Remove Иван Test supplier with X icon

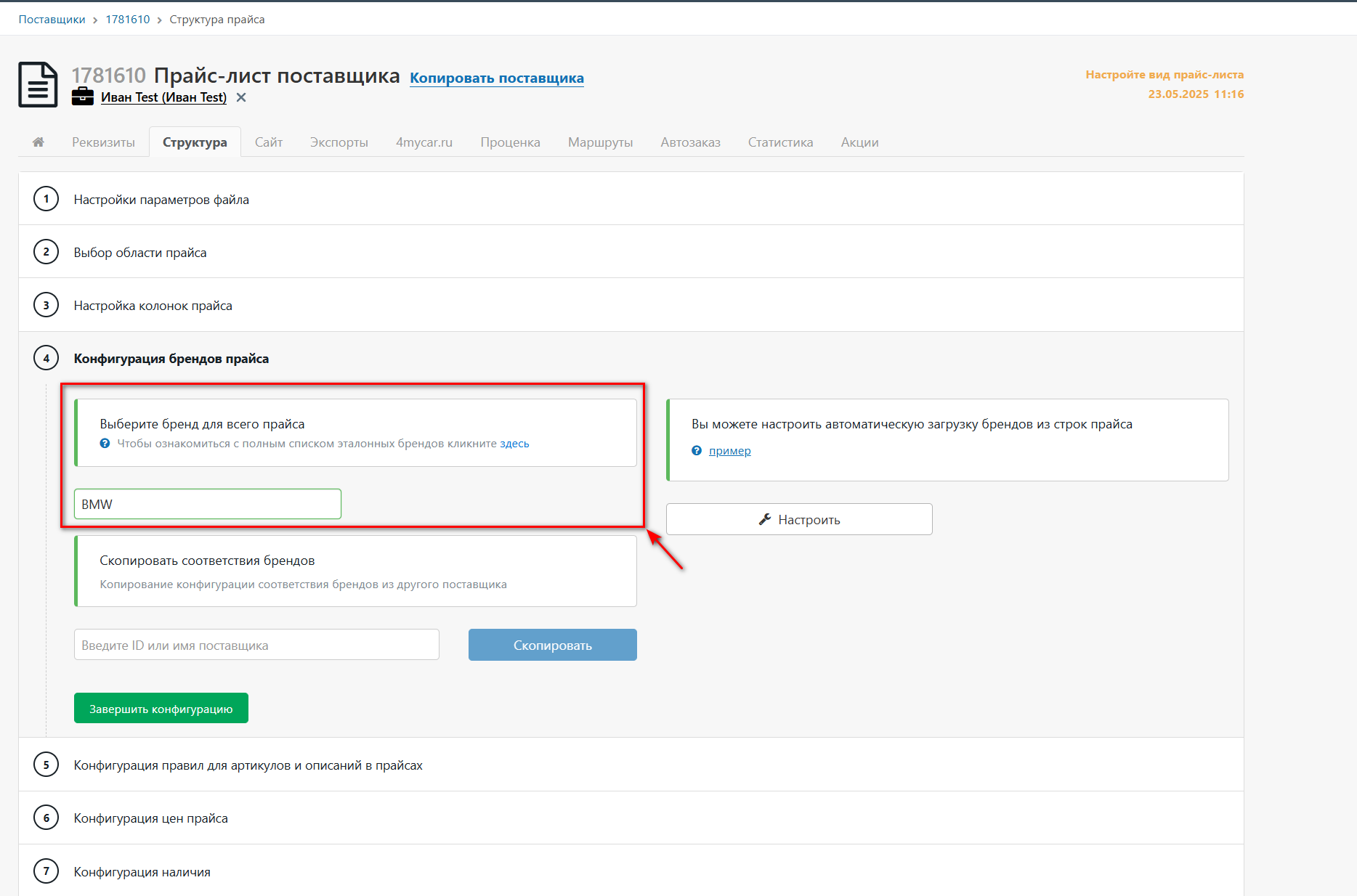tap(241, 97)
